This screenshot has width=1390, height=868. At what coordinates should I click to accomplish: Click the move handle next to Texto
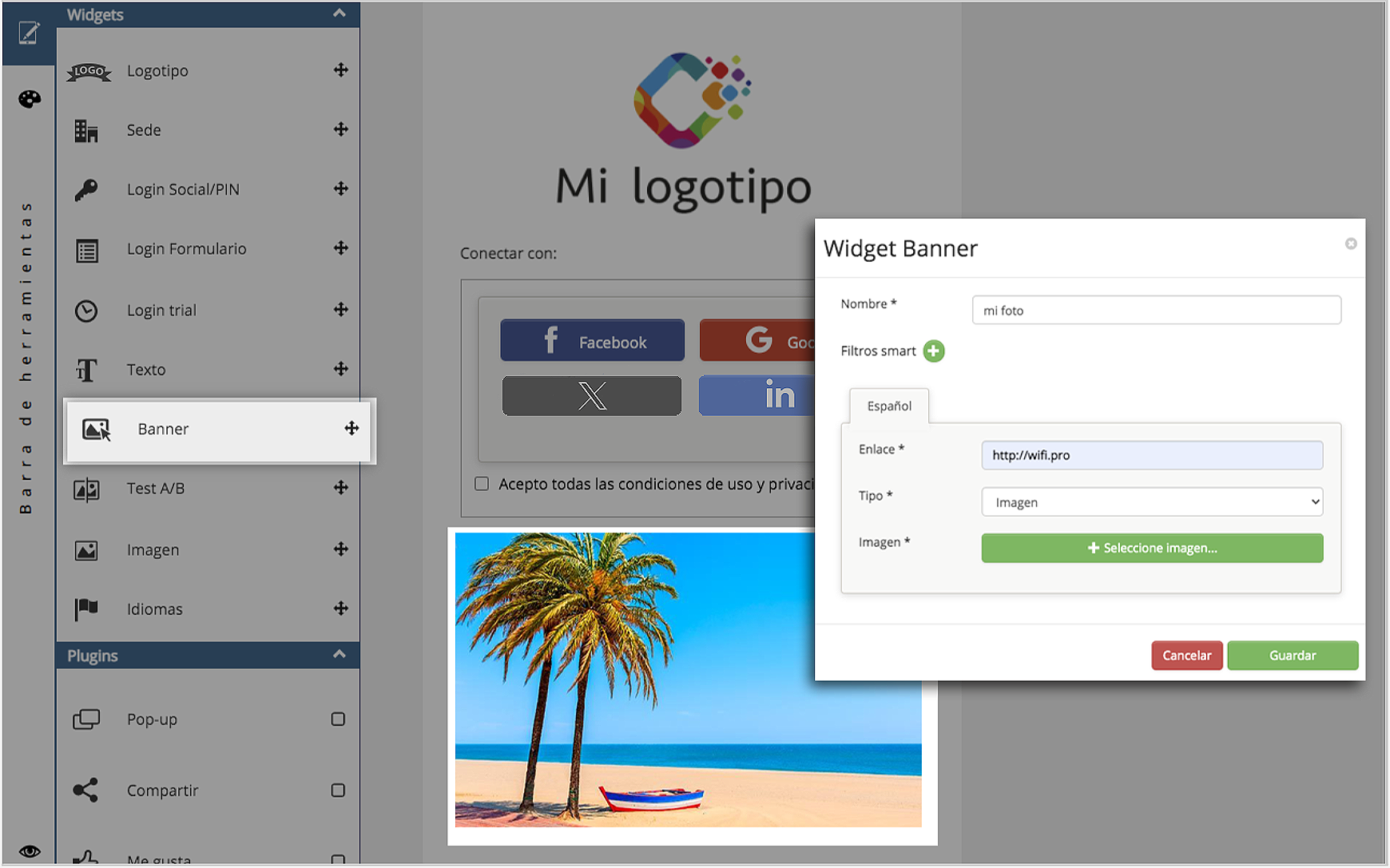[341, 369]
